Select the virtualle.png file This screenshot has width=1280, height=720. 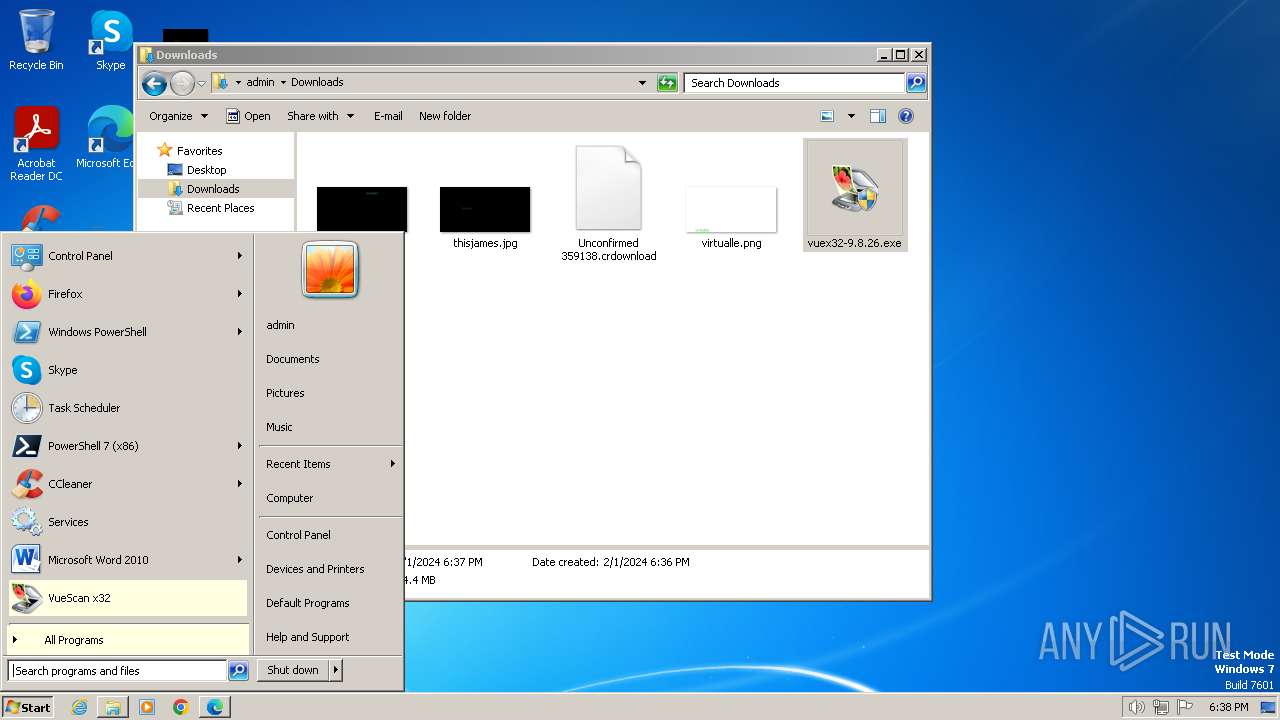coord(731,217)
